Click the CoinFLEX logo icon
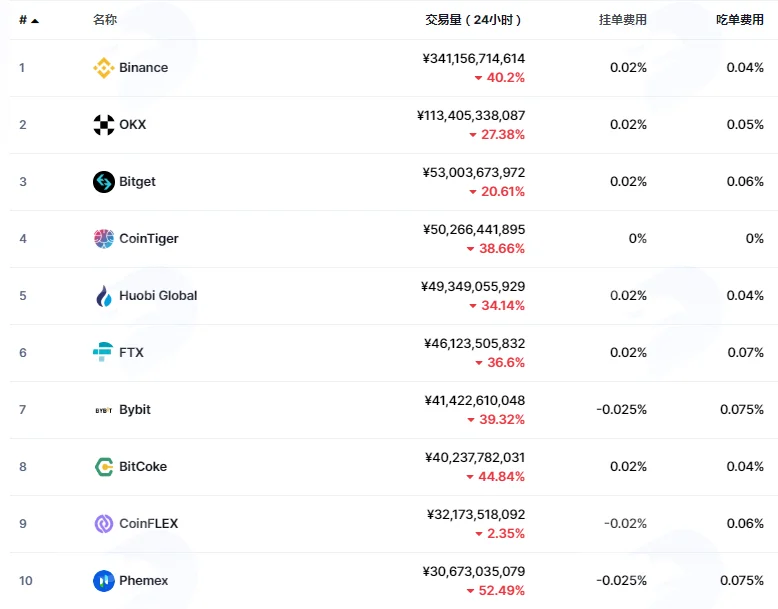The width and height of the screenshot is (778, 609). pos(104,524)
